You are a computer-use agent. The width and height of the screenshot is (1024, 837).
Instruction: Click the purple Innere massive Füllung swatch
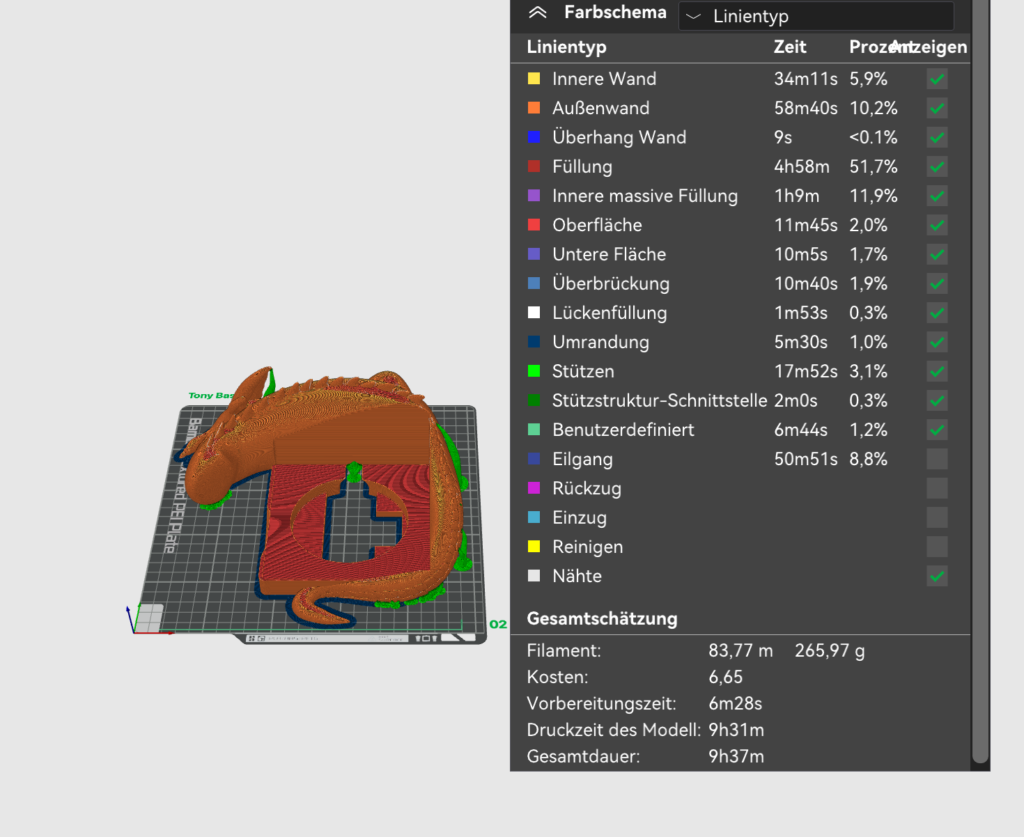[534, 196]
